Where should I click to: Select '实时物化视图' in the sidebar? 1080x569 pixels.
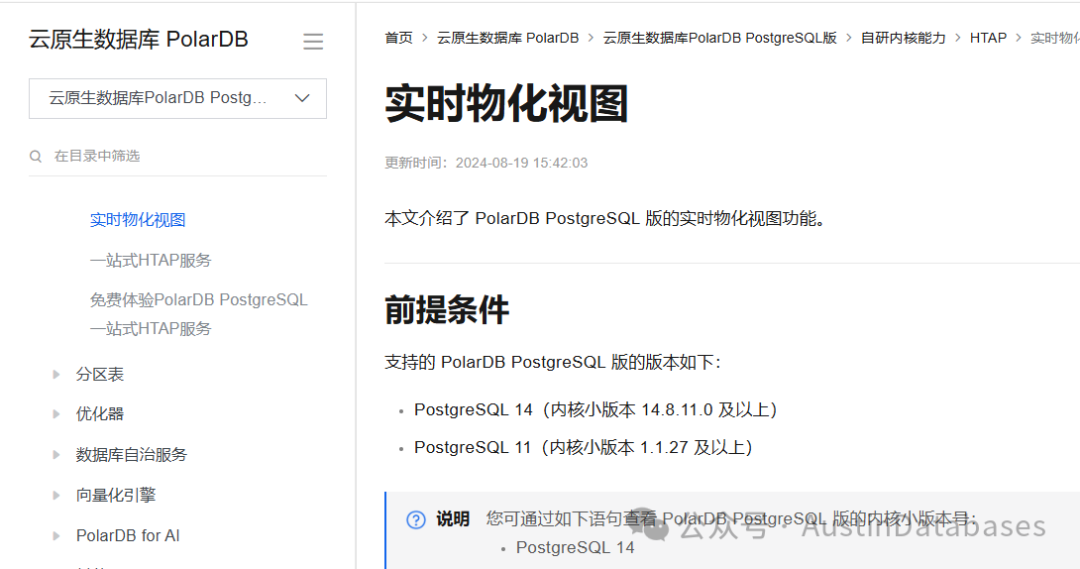pyautogui.click(x=138, y=220)
